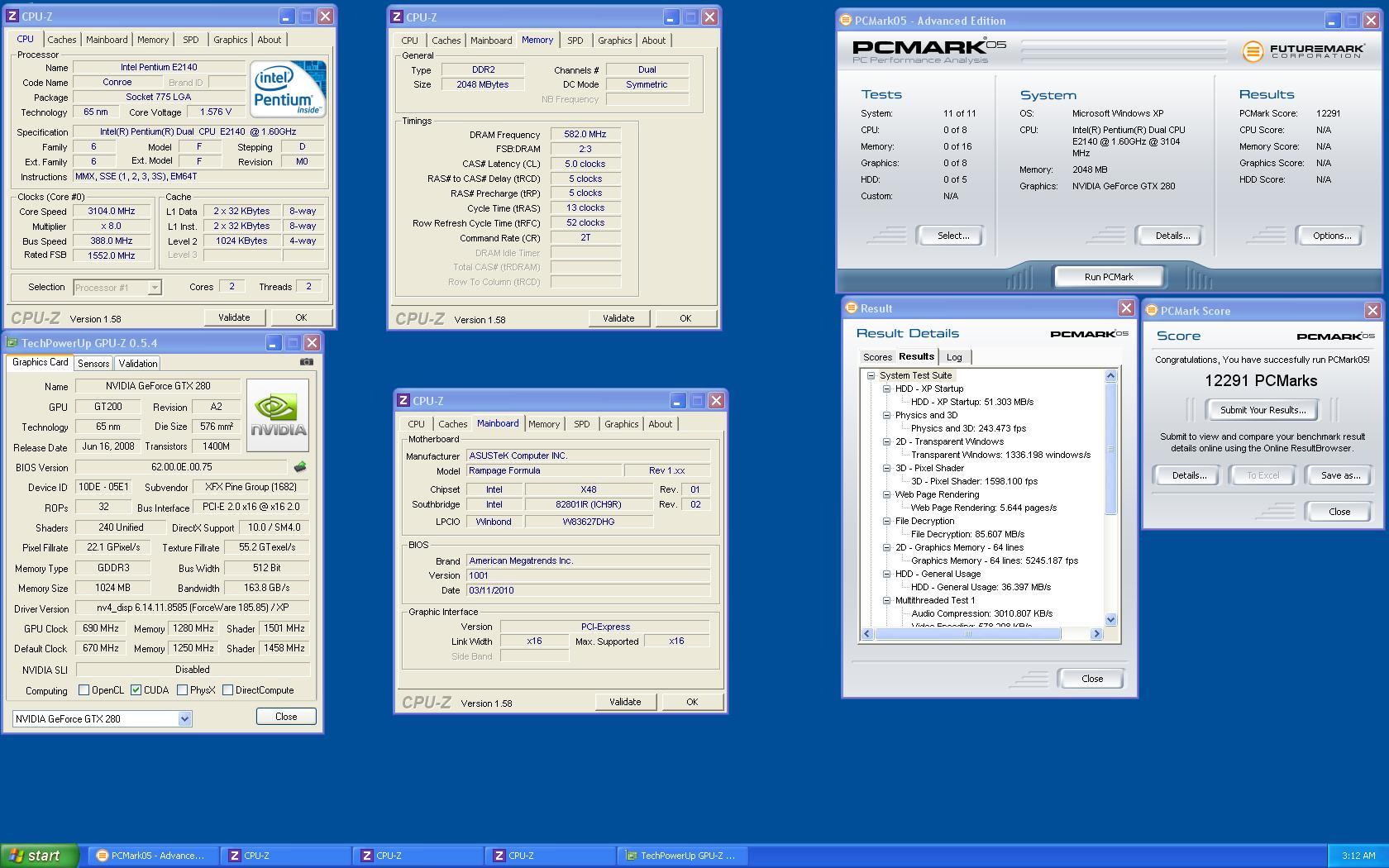Close the Result window with X
Image resolution: width=1389 pixels, height=868 pixels.
pyautogui.click(x=1126, y=308)
